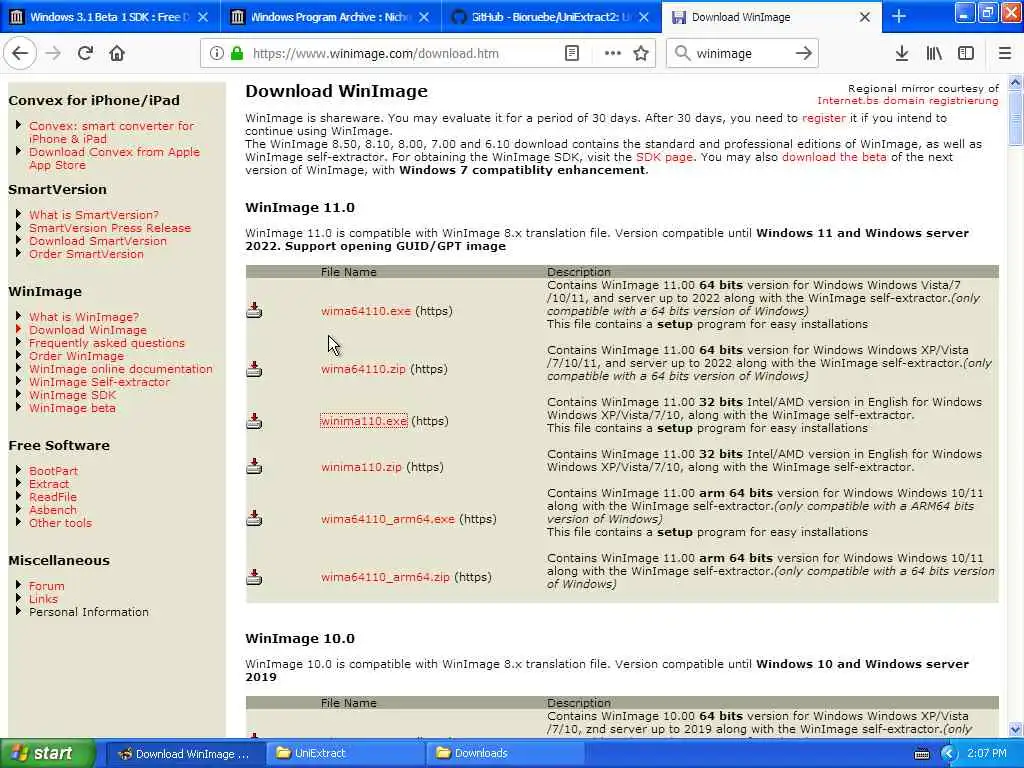The height and width of the screenshot is (768, 1024).
Task: Click download icon beside wima64110_arm64.exe
Action: [254, 519]
